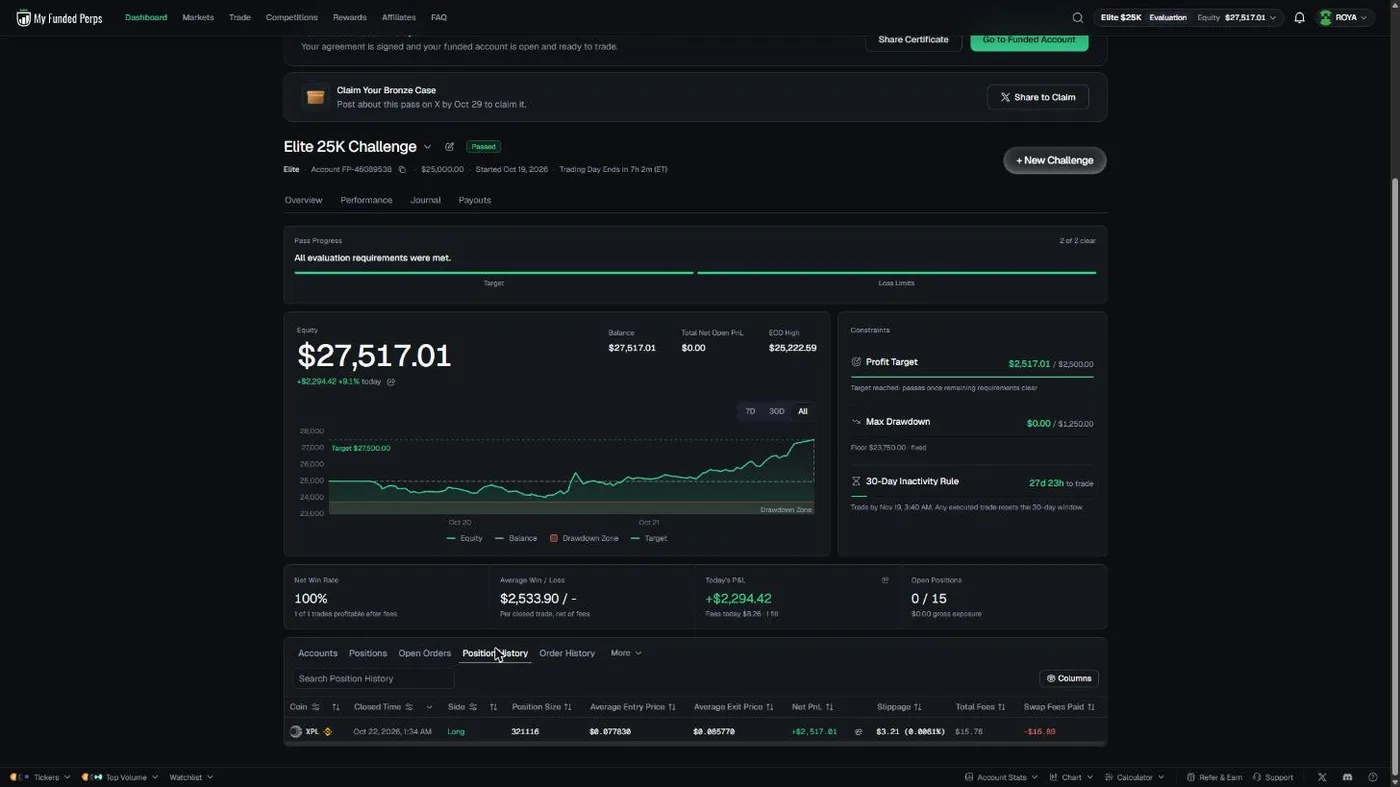The width and height of the screenshot is (1400, 787).
Task: Click the share icon next to +$2,517.01 Net PnL
Action: point(858,732)
